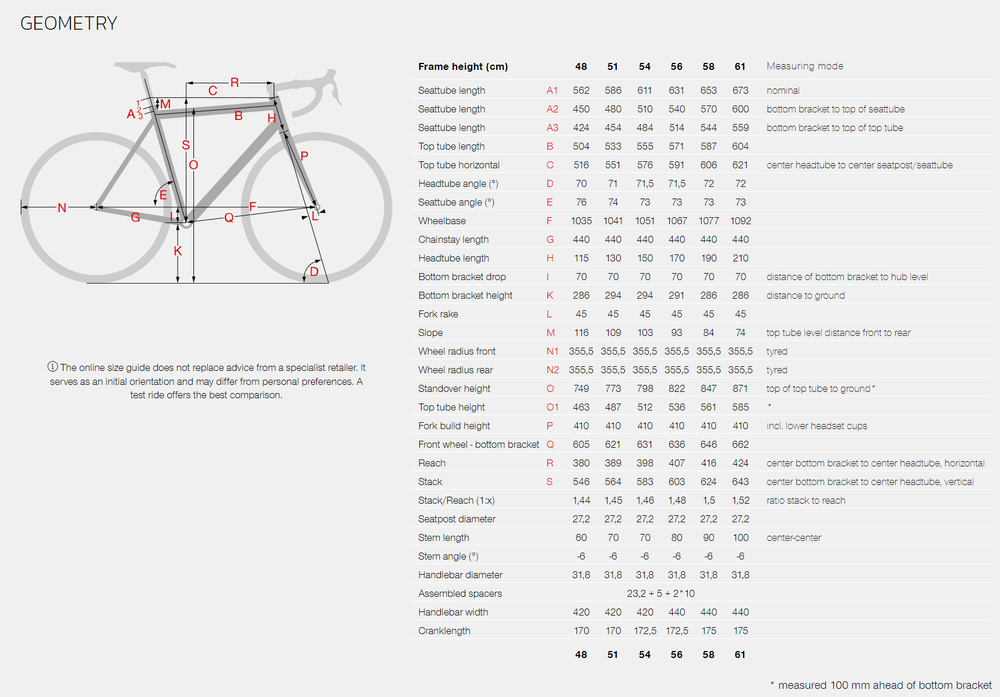Select the 61 size in the bottom footer row

coord(740,655)
